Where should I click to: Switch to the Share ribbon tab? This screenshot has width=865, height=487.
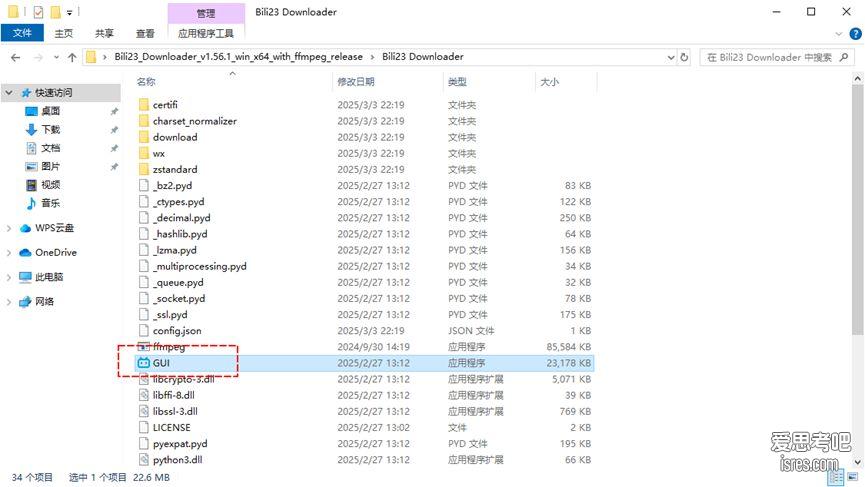[x=104, y=33]
